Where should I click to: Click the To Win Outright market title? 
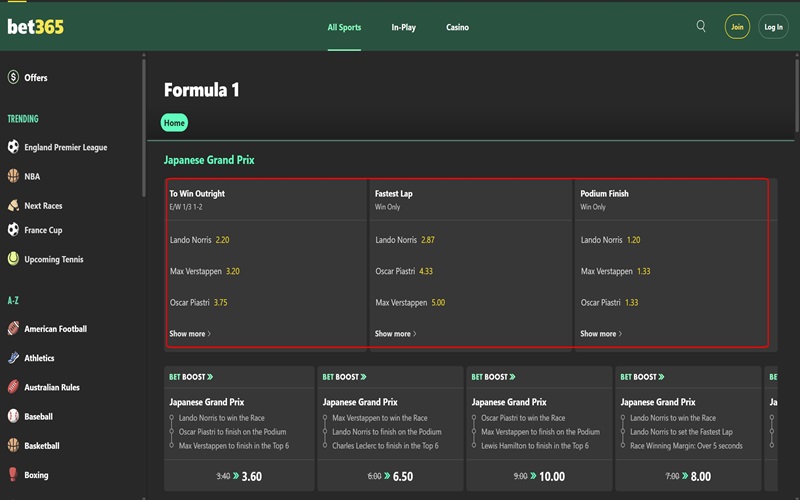click(x=197, y=194)
